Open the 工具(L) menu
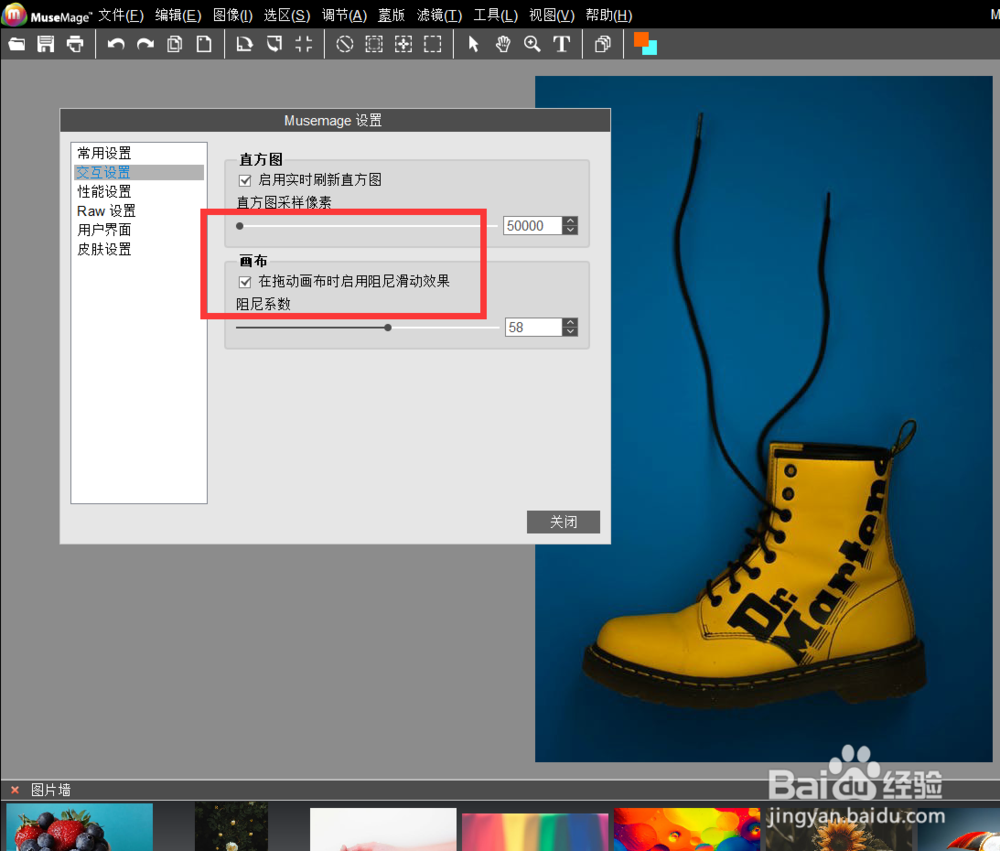 coord(496,15)
